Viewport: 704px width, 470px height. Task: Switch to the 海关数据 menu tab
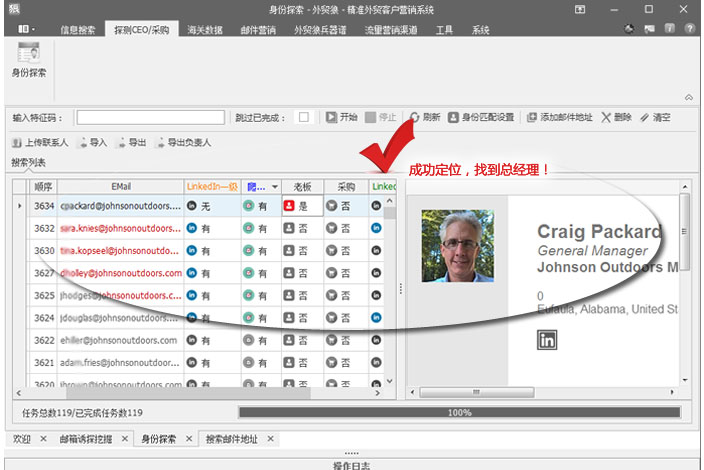pyautogui.click(x=205, y=30)
